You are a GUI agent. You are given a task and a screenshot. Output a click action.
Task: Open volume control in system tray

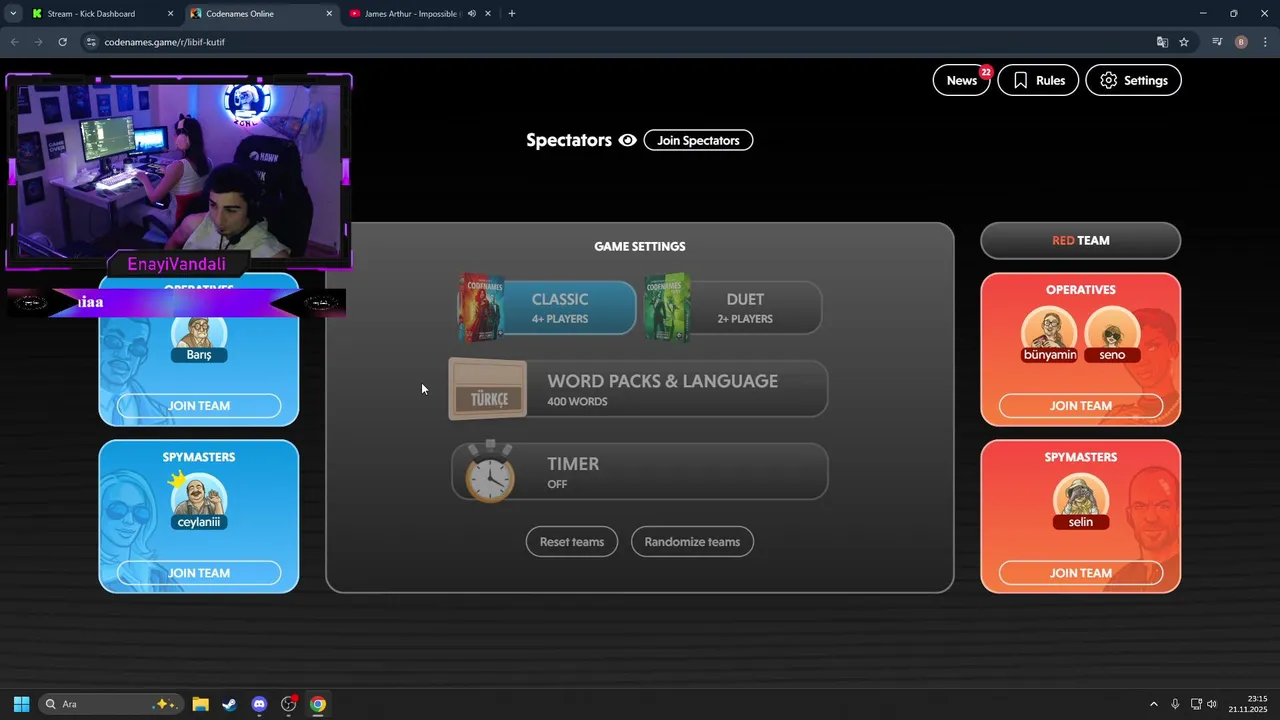point(1212,704)
